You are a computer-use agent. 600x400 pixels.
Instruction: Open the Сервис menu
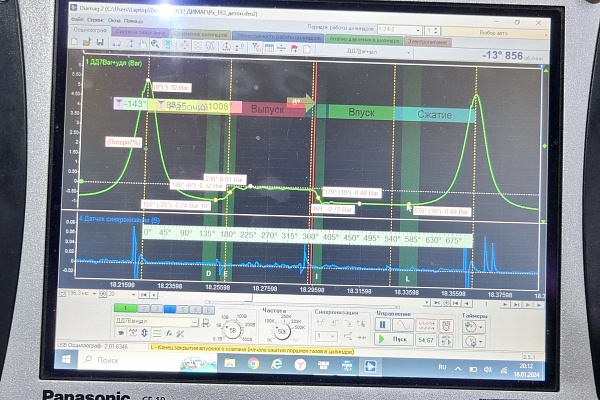click(x=95, y=20)
